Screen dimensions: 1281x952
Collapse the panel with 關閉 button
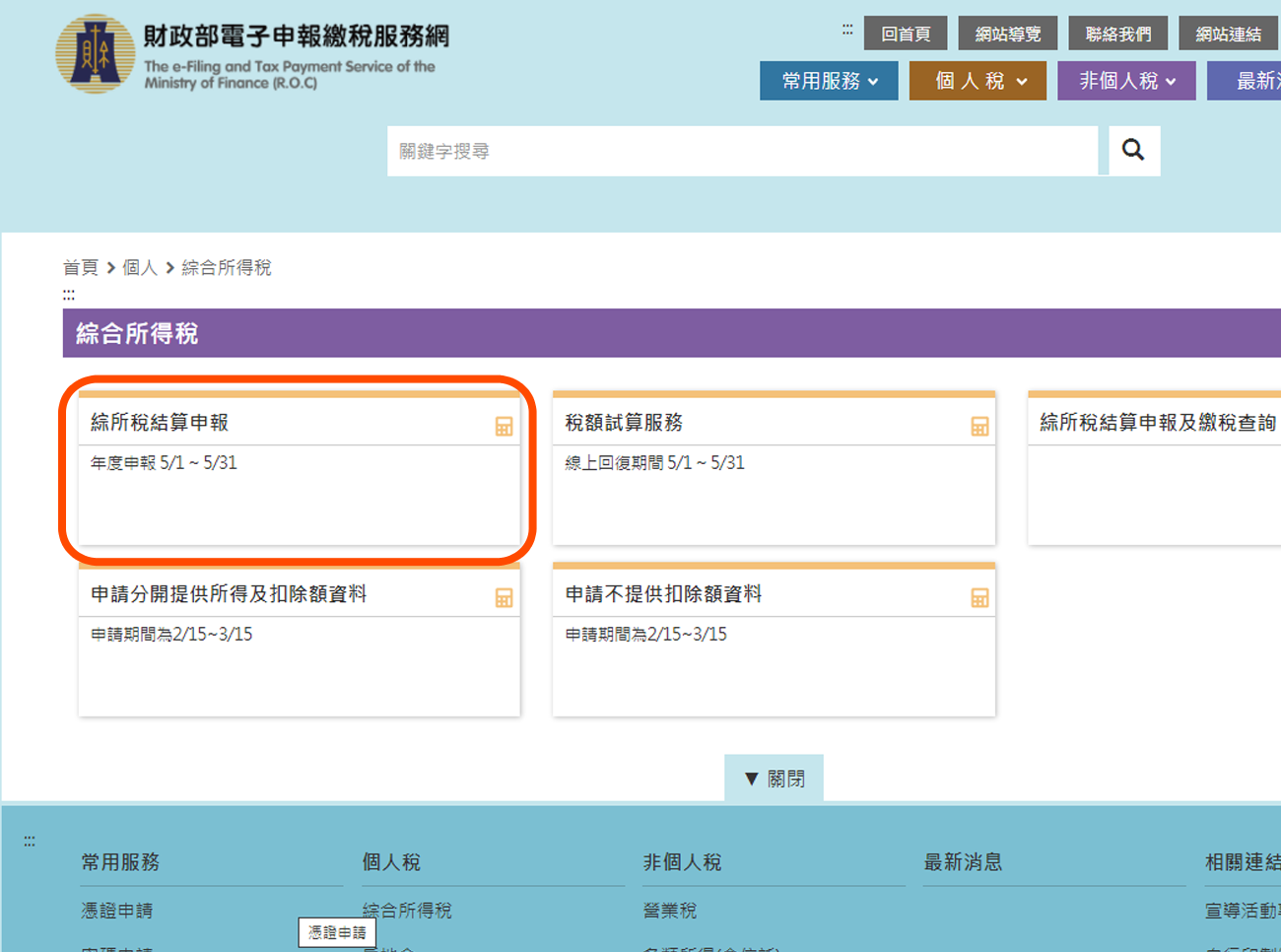(x=774, y=779)
